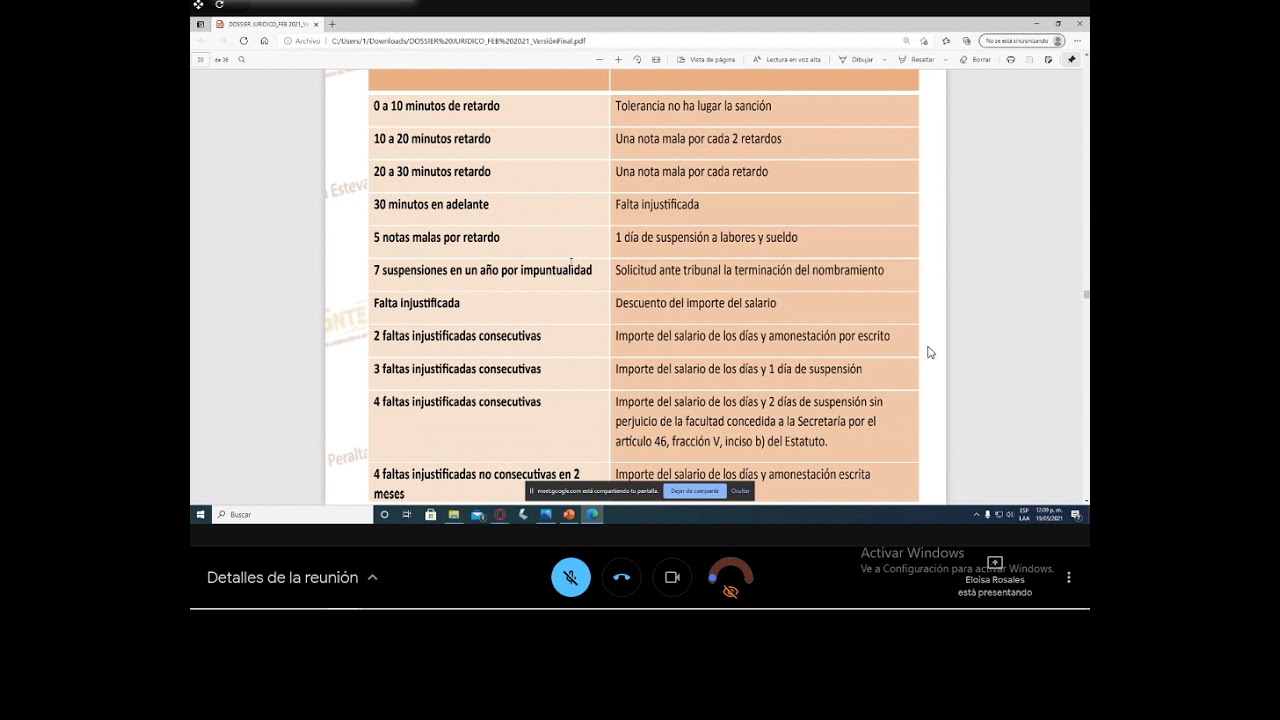Screen dimensions: 1280x720
Task: Start Lectura en voz alta
Action: click(787, 60)
